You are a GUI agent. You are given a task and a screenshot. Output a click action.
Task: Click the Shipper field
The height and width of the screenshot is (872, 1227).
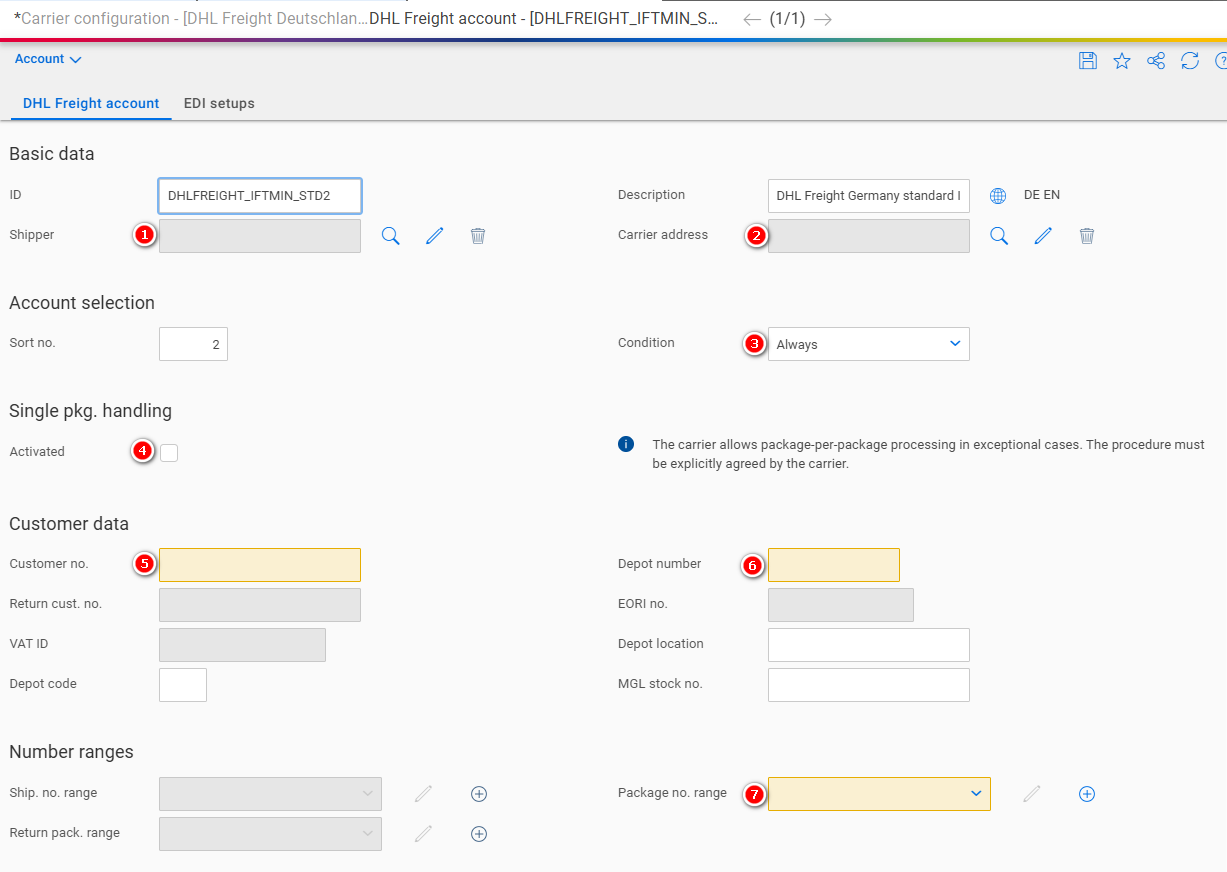(260, 236)
